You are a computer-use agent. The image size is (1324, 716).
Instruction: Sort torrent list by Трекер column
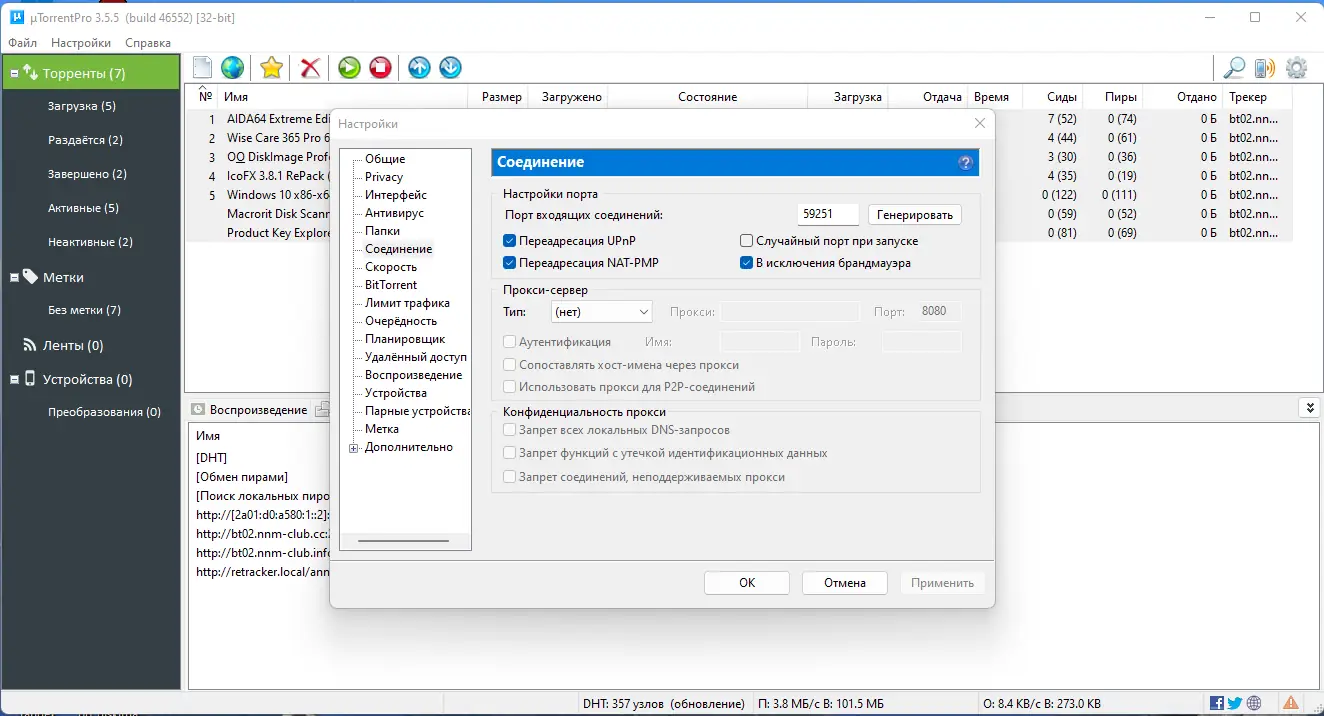[x=1258, y=97]
